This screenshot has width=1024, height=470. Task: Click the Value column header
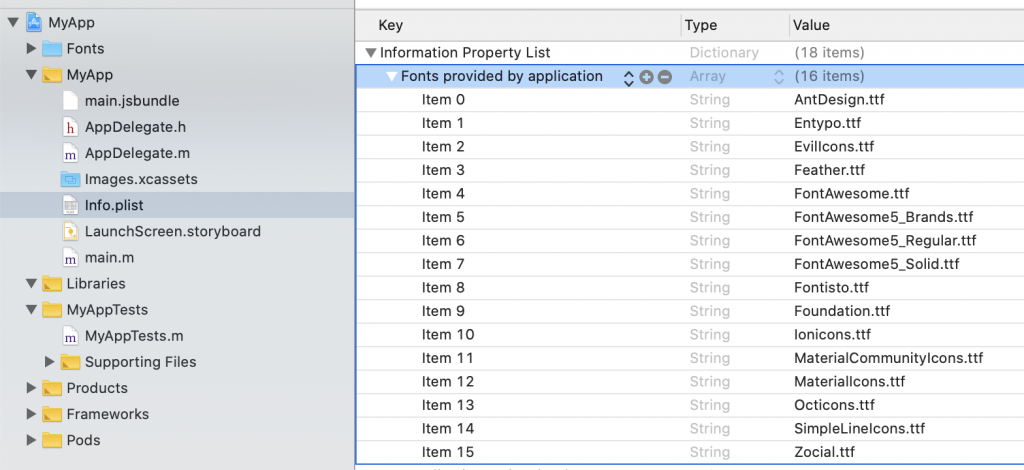pos(810,25)
